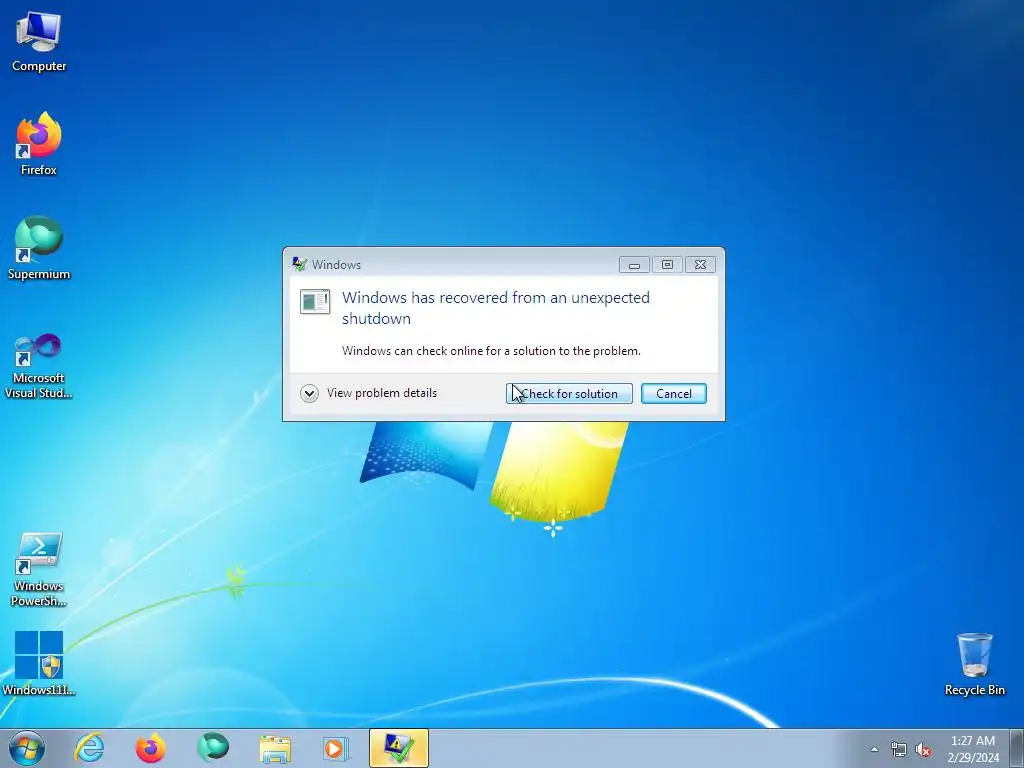Screen dimensions: 1024x768
Task: Click the problem report taskbar button
Action: coord(398,748)
